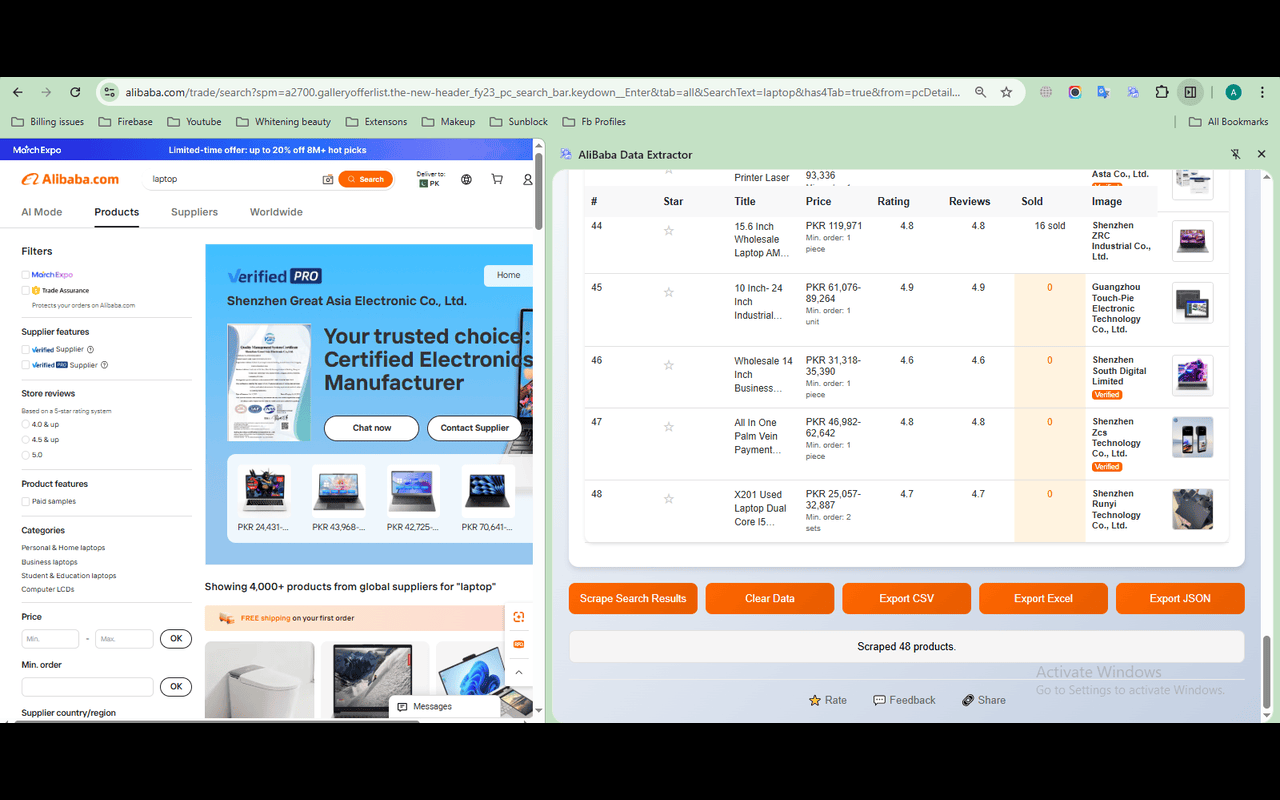Viewport: 1280px width, 800px height.
Task: Click Chat now button
Action: [x=372, y=428]
